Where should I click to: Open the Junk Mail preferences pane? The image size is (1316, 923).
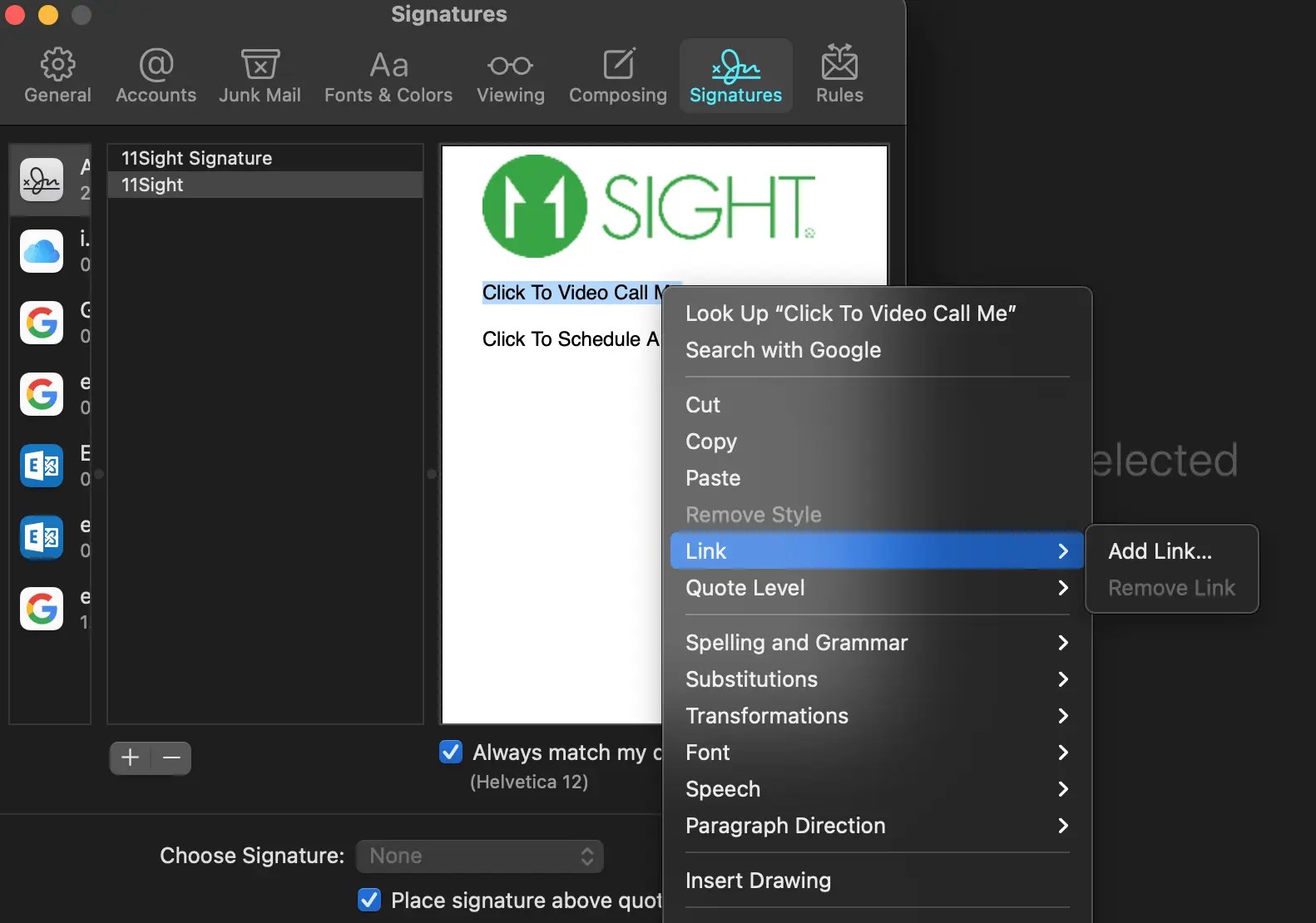coord(260,76)
